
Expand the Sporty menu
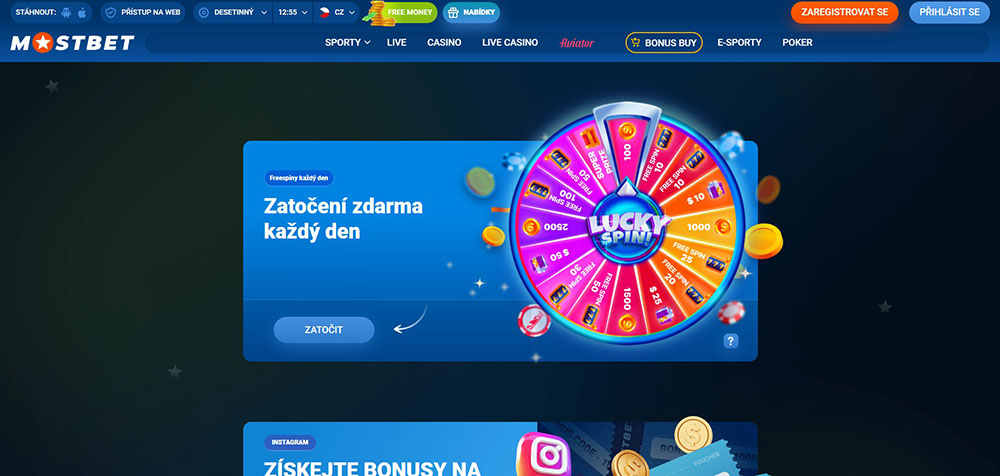click(x=348, y=43)
